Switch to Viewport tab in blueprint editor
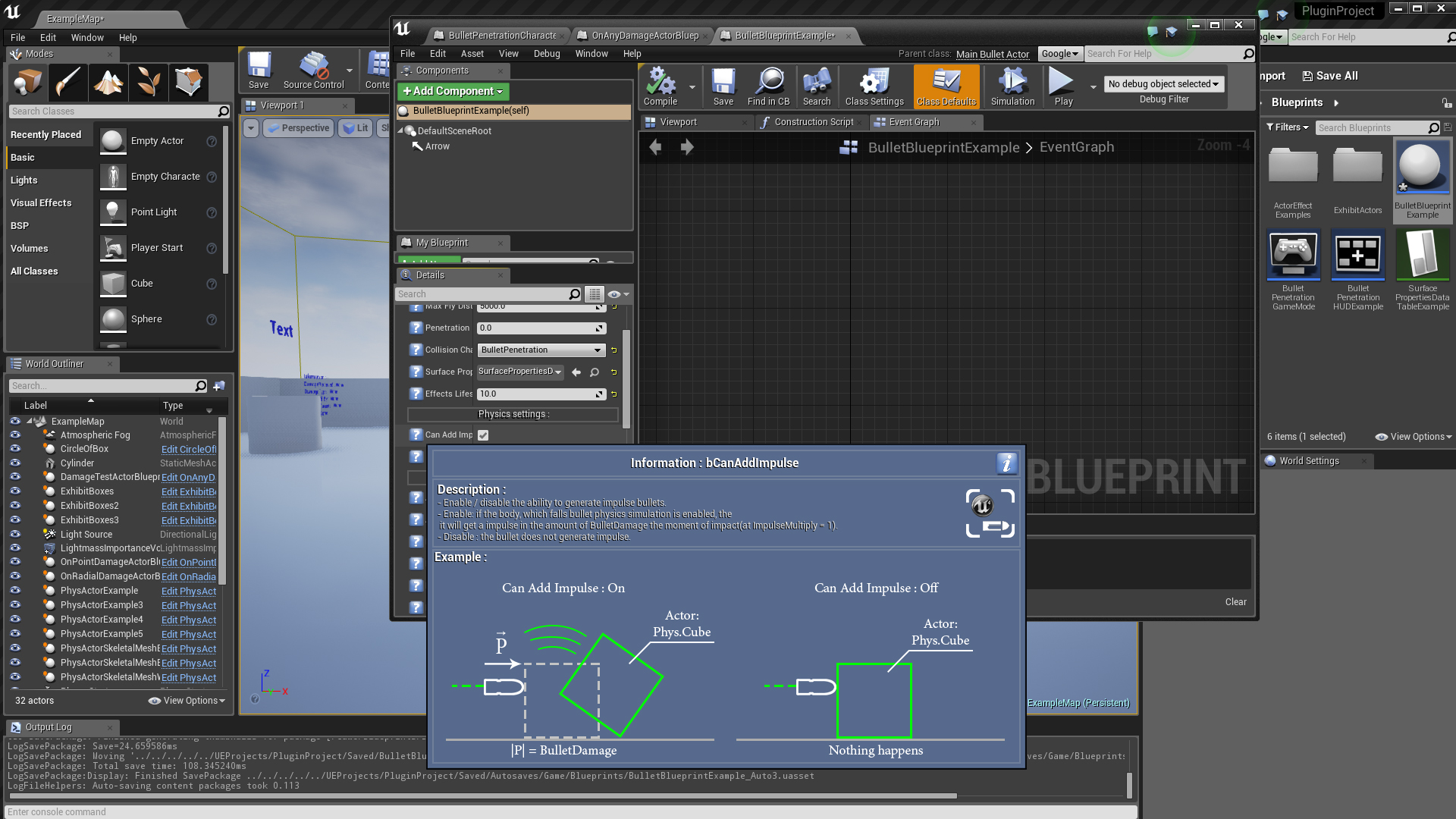This screenshot has height=819, width=1456. [x=678, y=122]
